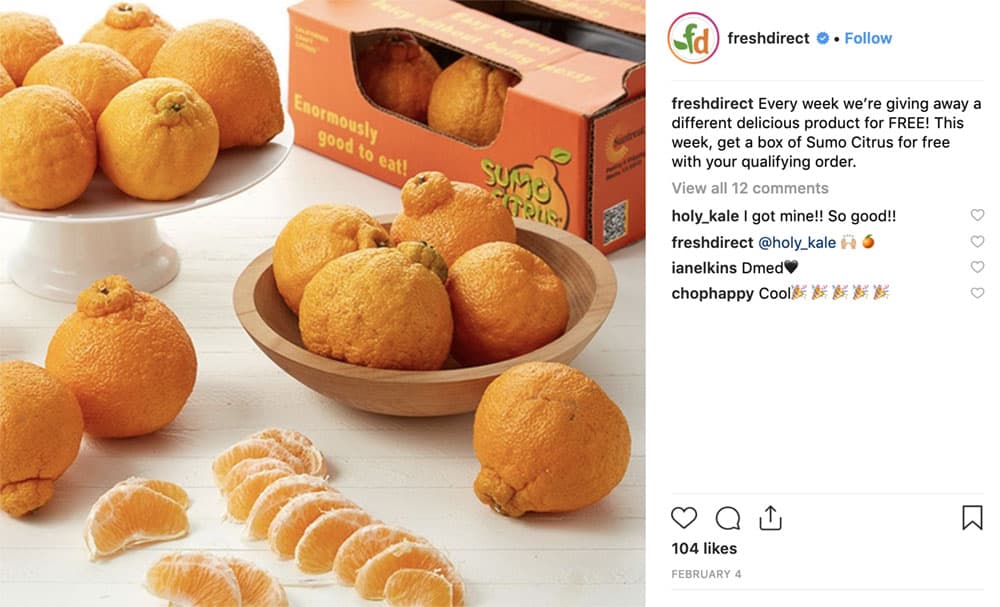Click the Sumo Citrus oranges photo

pyautogui.click(x=323, y=304)
